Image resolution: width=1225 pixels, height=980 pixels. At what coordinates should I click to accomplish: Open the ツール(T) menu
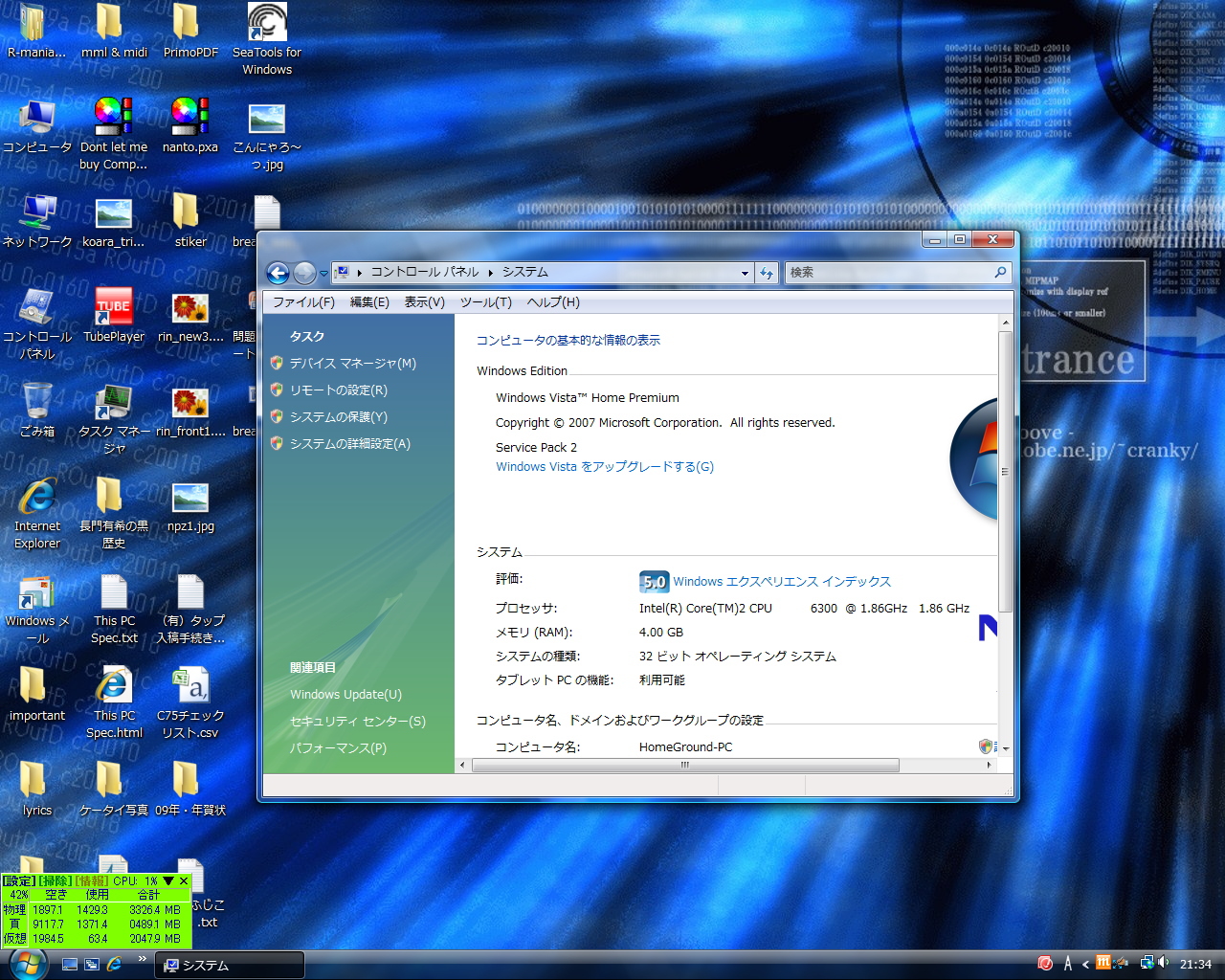[x=486, y=302]
